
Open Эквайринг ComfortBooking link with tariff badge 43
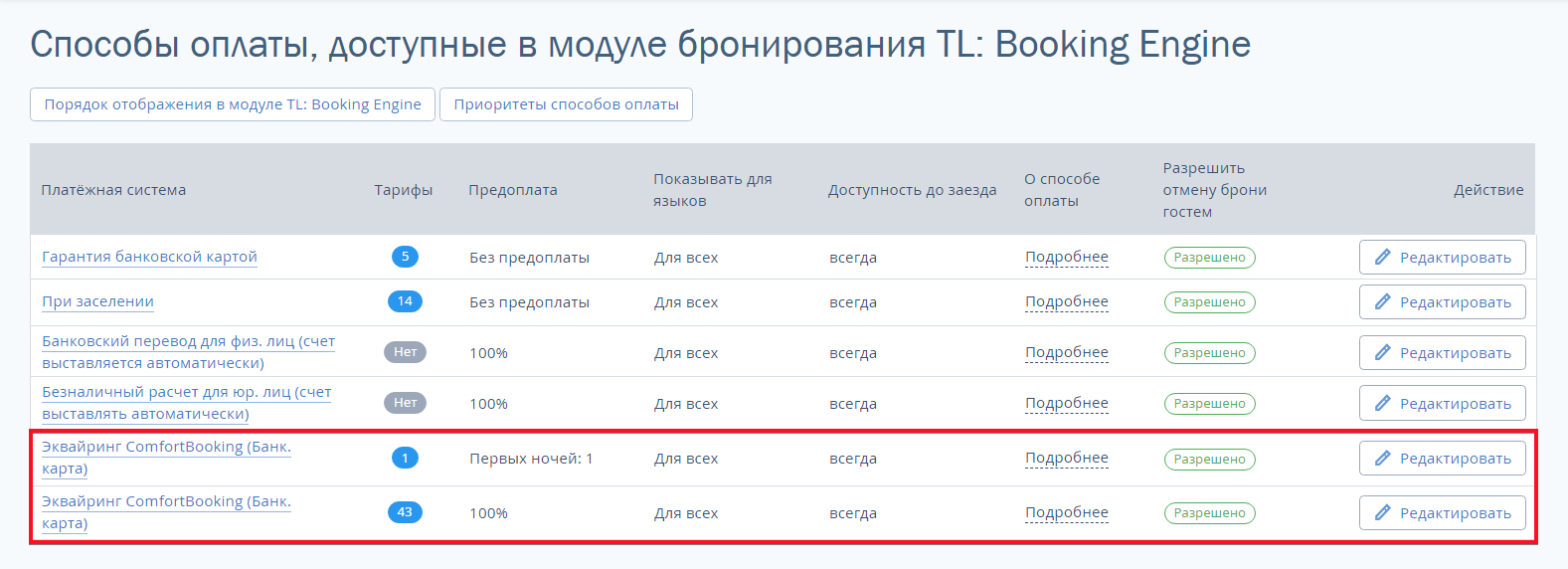pos(167,512)
